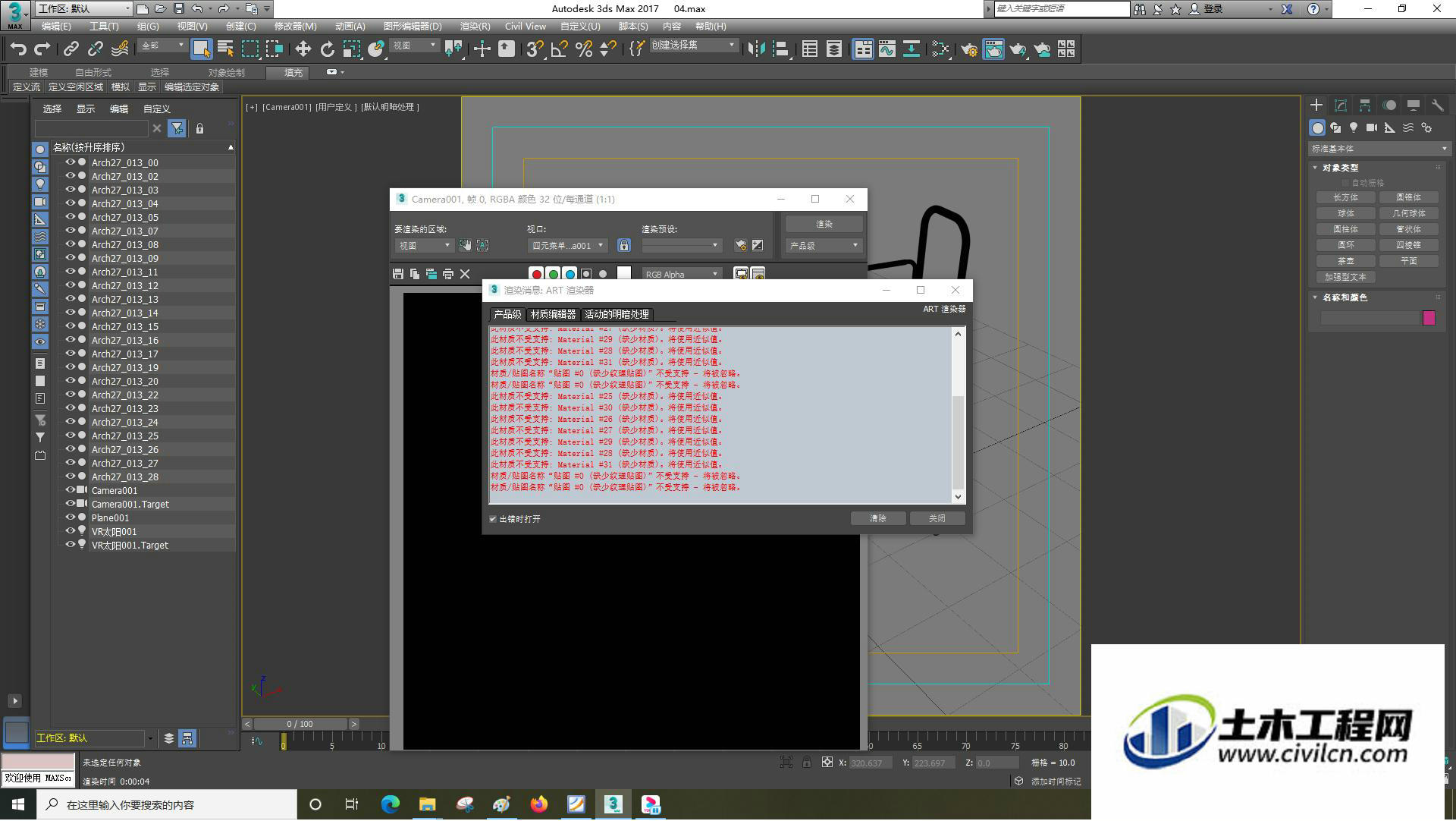Toggle the 3D Snaps icon
The width and height of the screenshot is (1456, 821).
[x=535, y=49]
